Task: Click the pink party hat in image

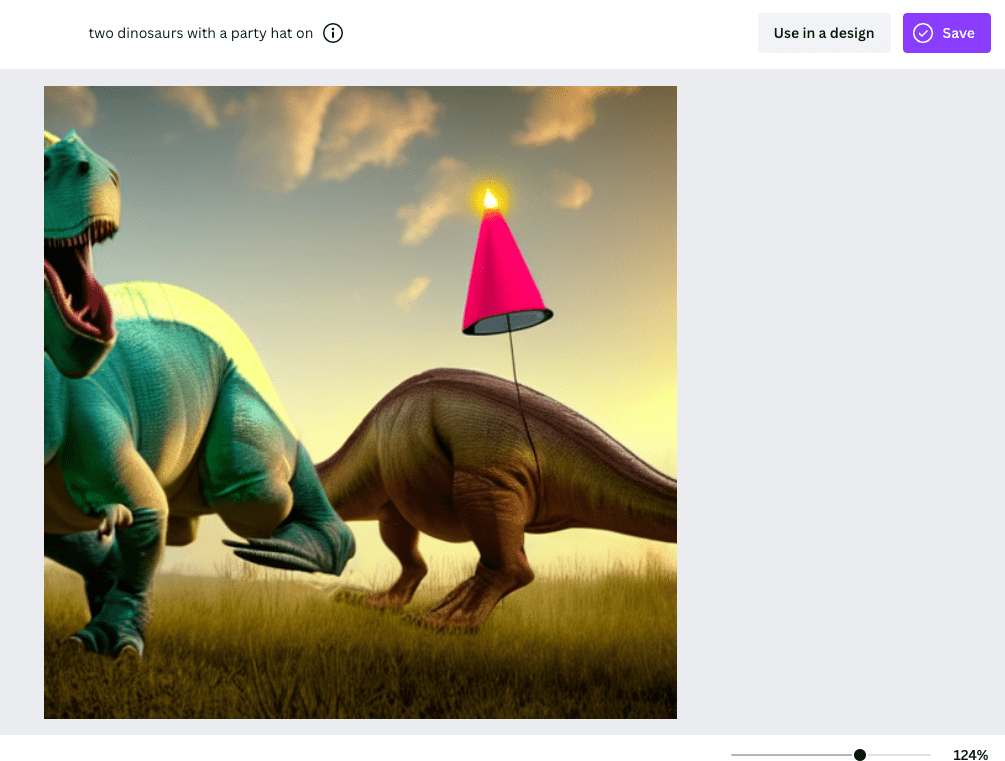Action: [503, 270]
